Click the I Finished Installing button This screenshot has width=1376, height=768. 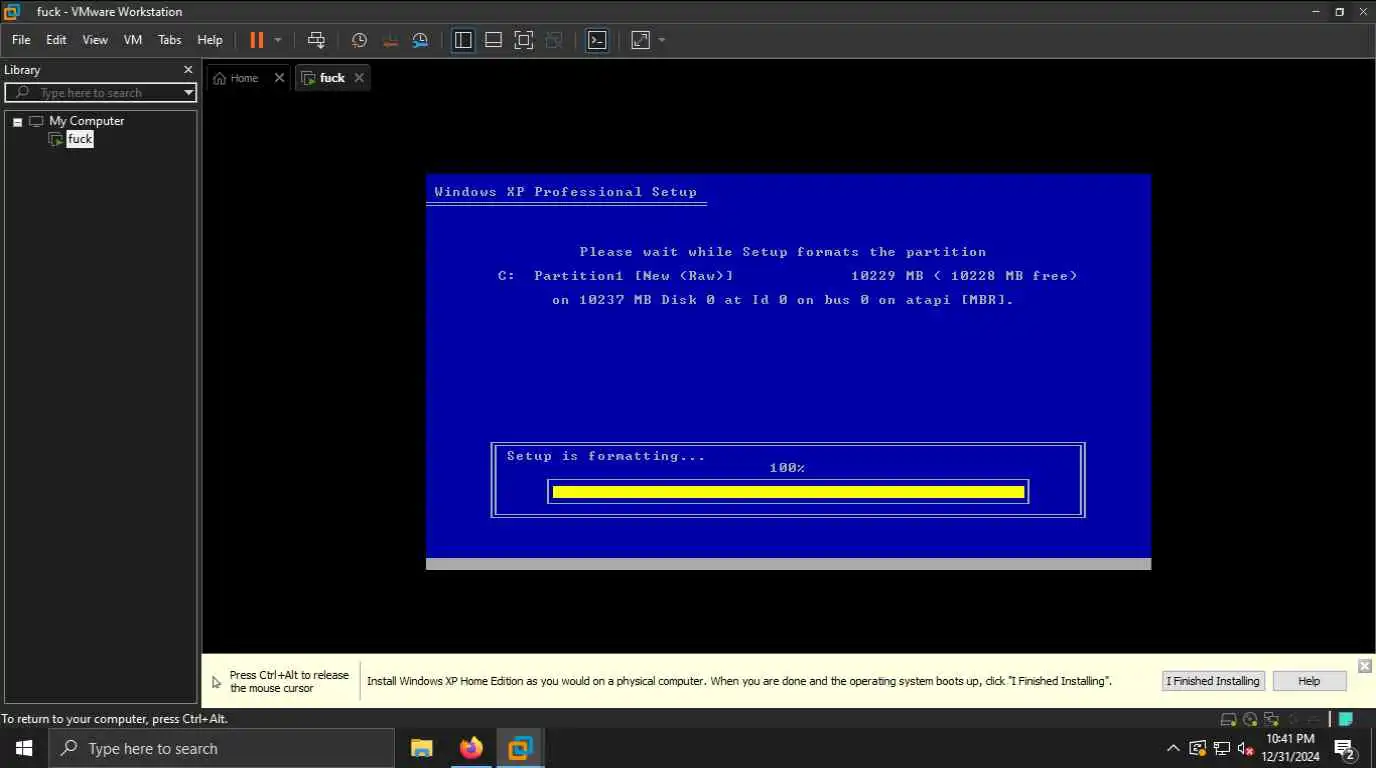tap(1215, 681)
